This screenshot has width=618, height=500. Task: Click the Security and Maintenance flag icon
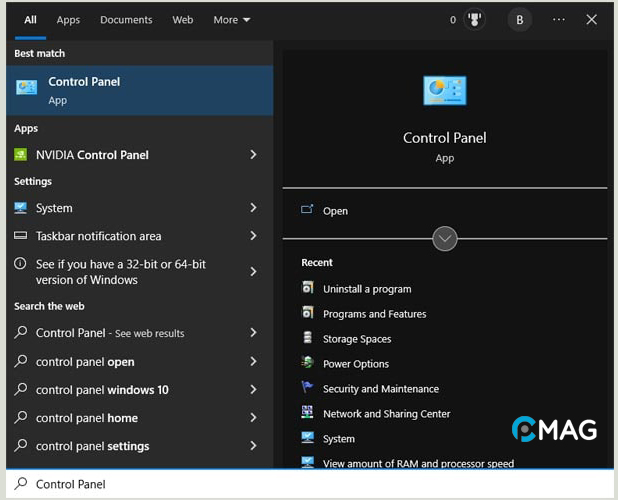click(307, 389)
